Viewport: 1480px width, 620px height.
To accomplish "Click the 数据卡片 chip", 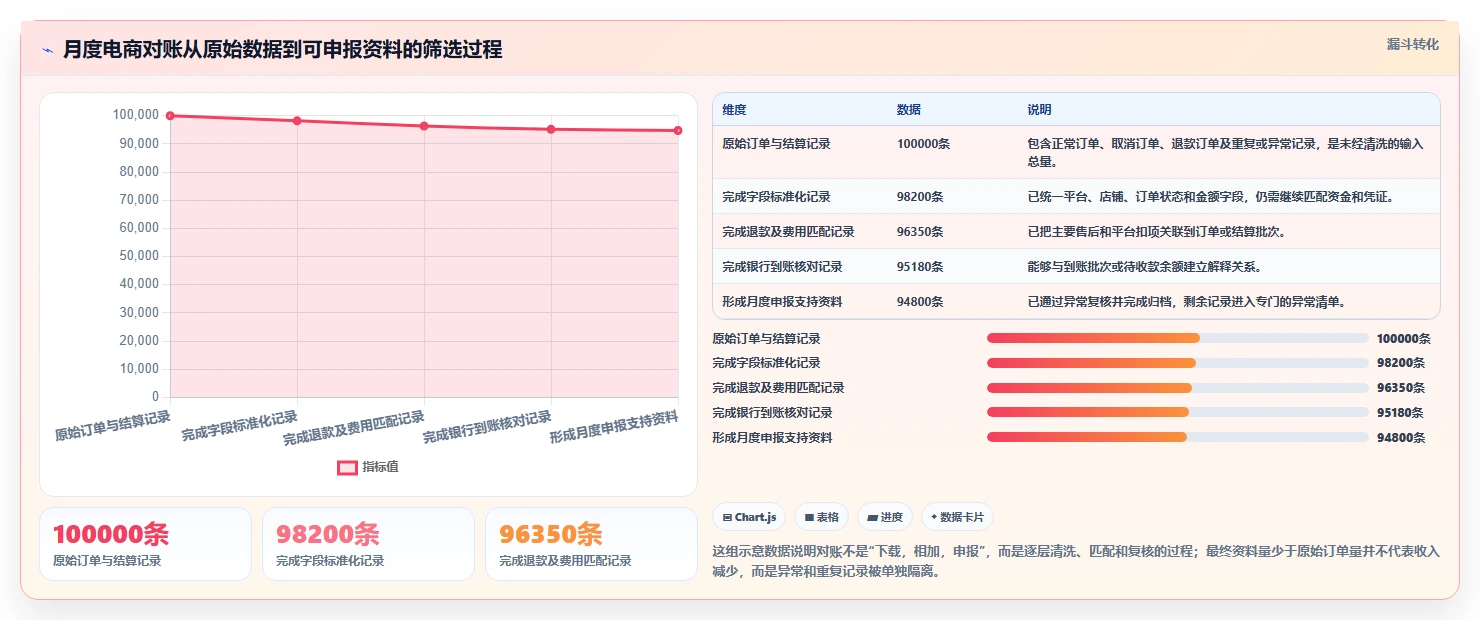I will [x=957, y=517].
